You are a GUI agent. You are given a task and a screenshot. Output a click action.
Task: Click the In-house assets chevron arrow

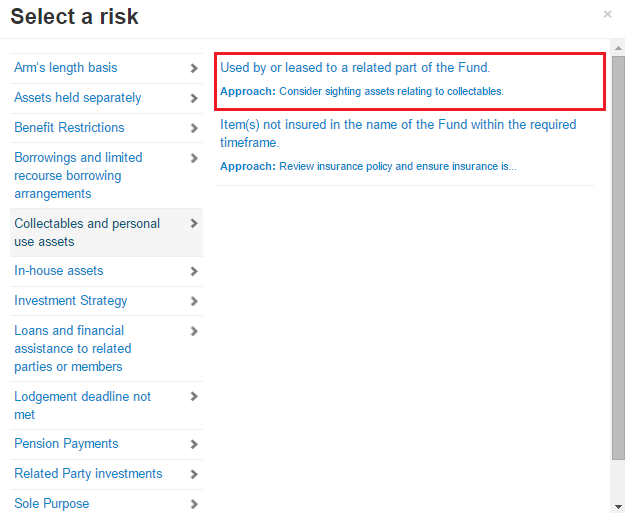click(x=194, y=272)
